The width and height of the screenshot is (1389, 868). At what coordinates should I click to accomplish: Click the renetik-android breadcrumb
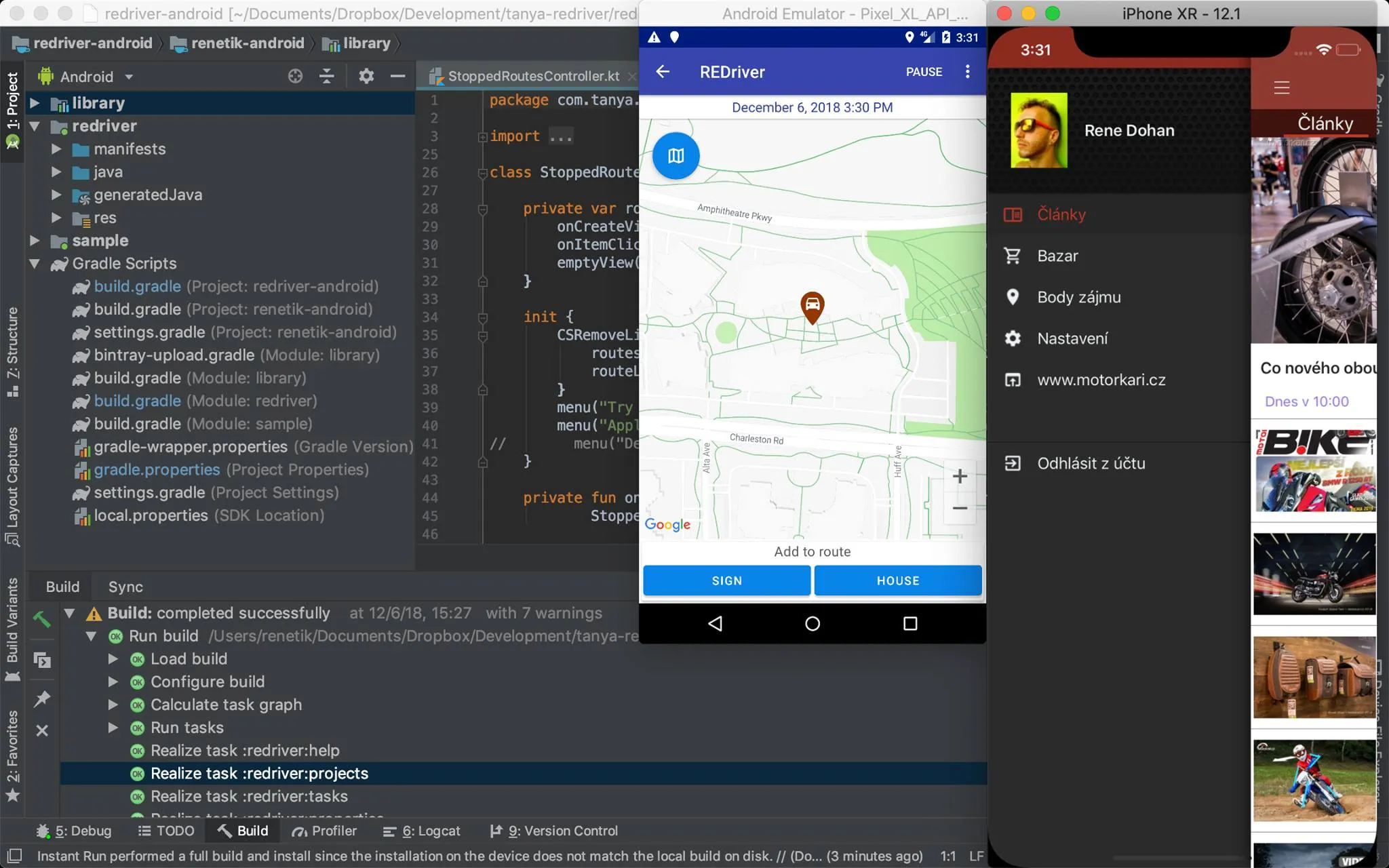[237, 43]
